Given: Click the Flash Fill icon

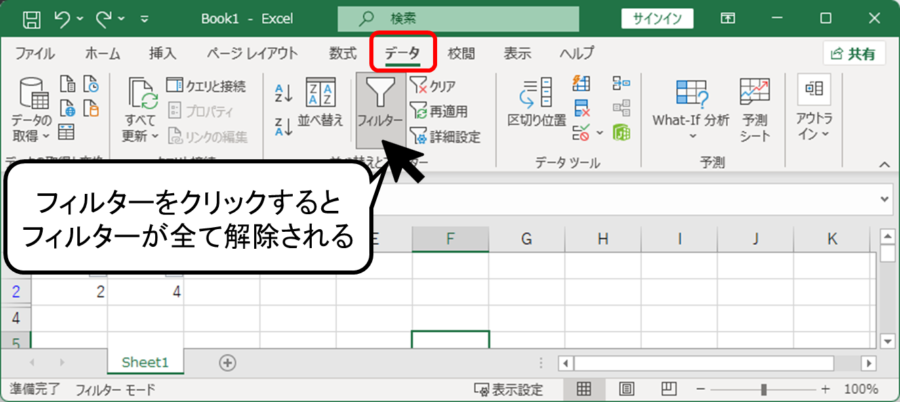Looking at the screenshot, I should pyautogui.click(x=581, y=83).
